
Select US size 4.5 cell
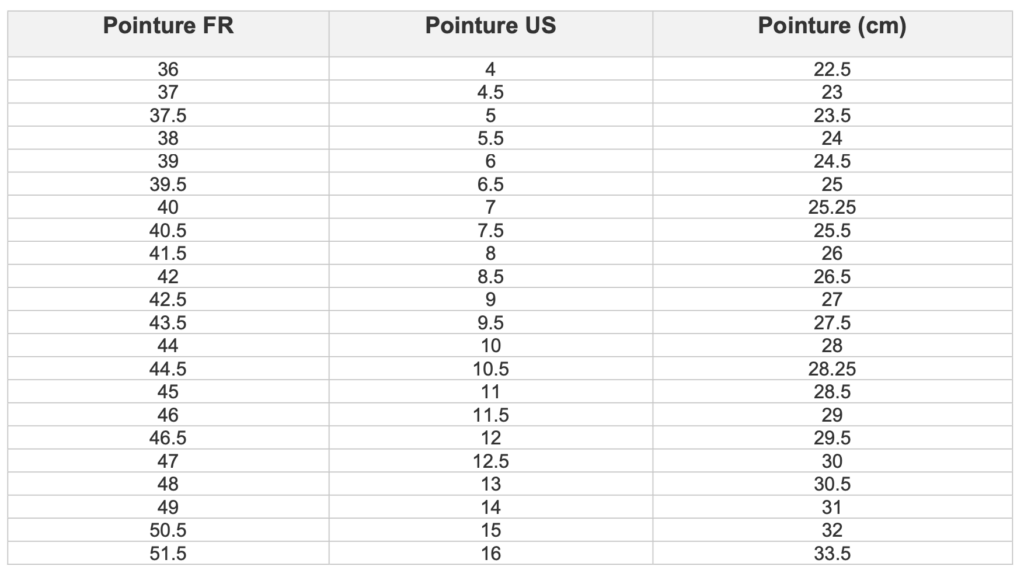(490, 93)
